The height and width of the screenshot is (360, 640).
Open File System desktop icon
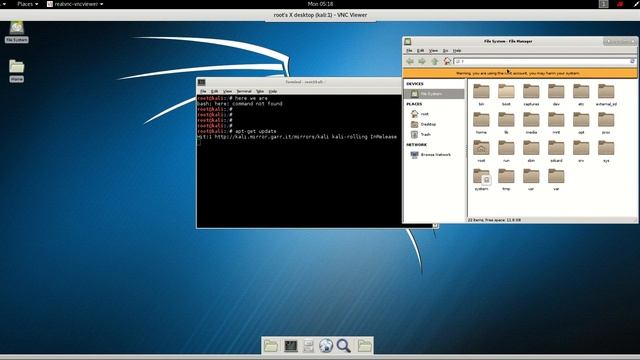(17, 32)
